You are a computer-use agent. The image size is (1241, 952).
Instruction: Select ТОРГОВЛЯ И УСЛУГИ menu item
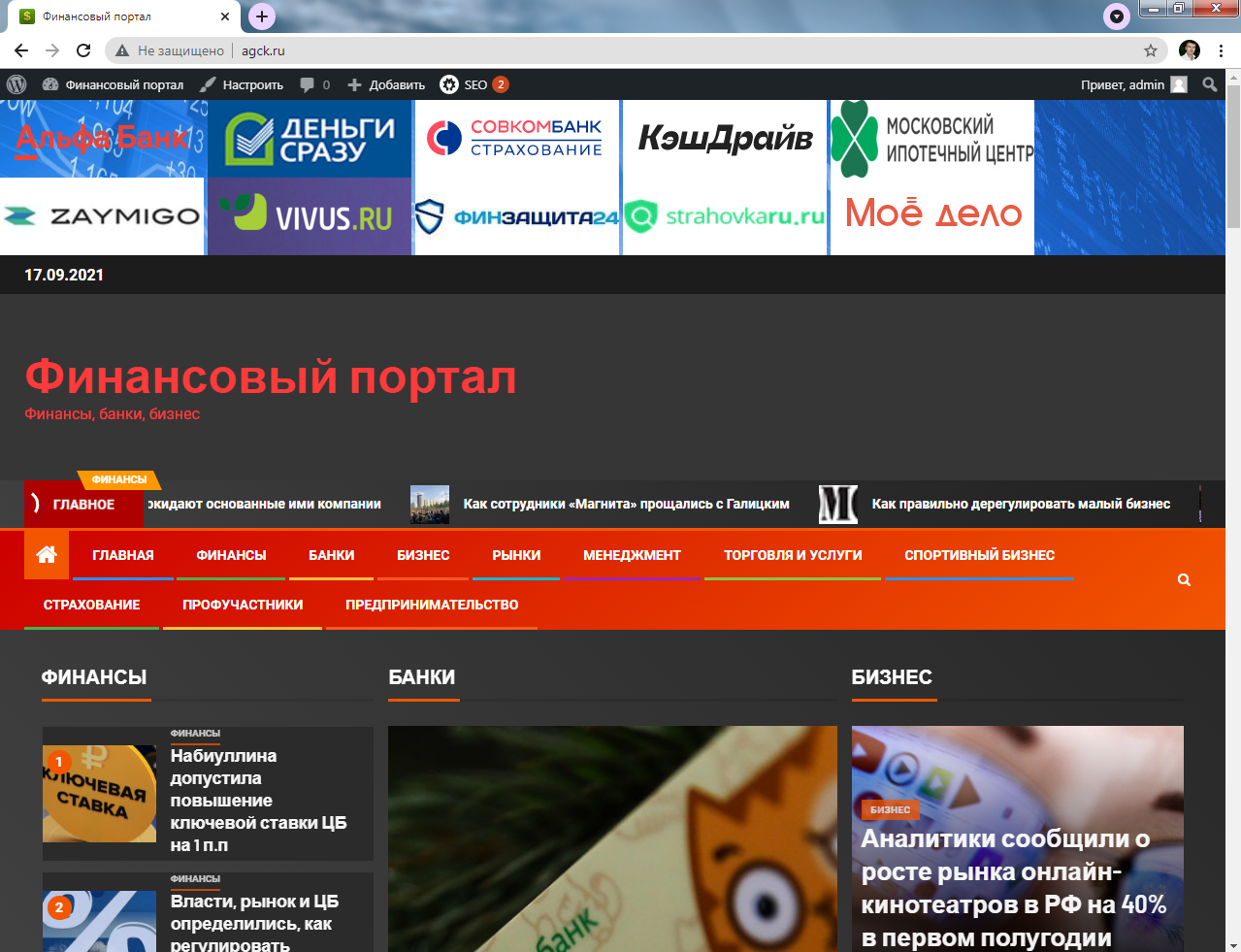coord(793,555)
